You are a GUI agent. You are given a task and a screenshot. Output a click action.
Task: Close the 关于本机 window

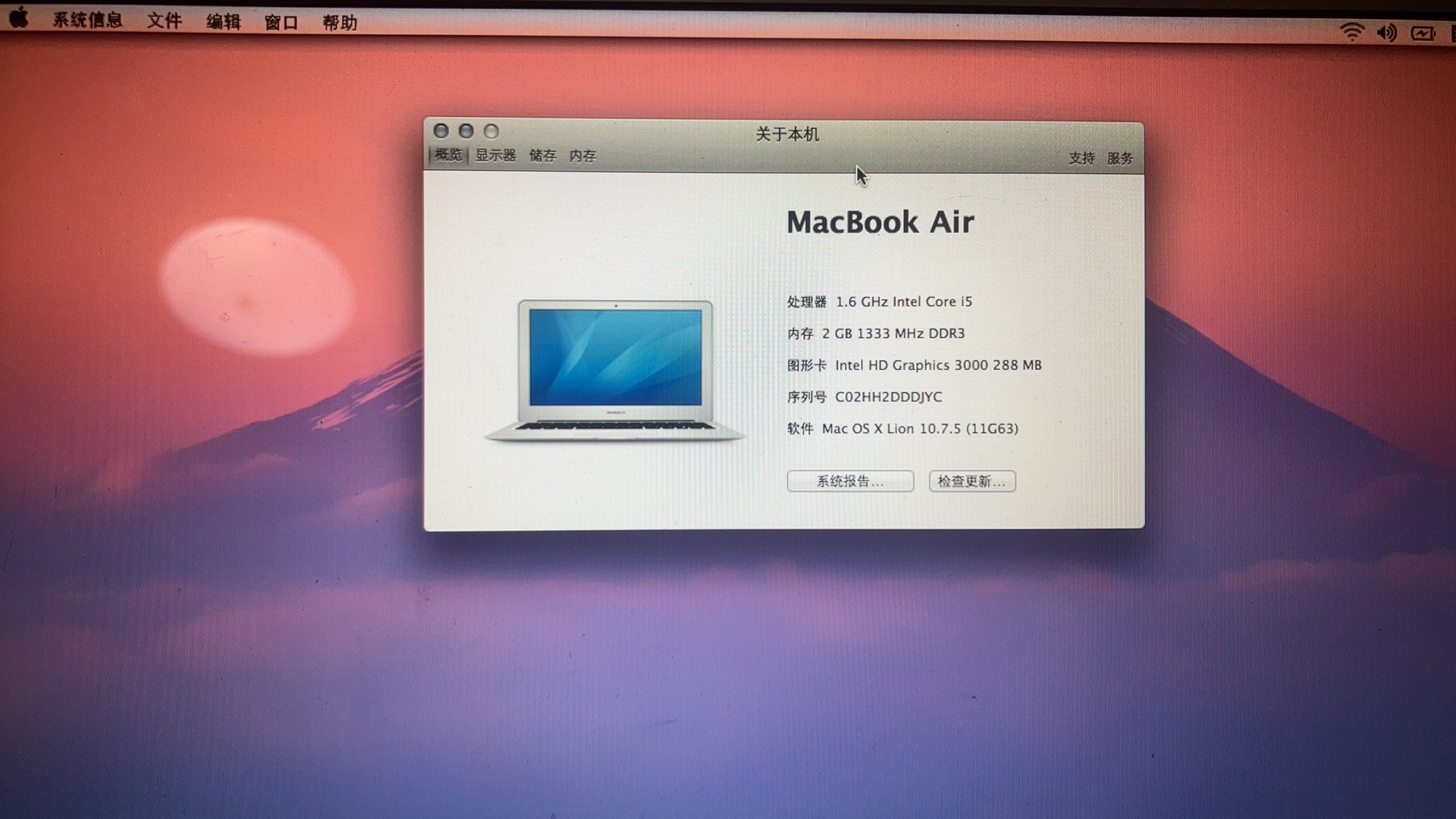tap(441, 131)
